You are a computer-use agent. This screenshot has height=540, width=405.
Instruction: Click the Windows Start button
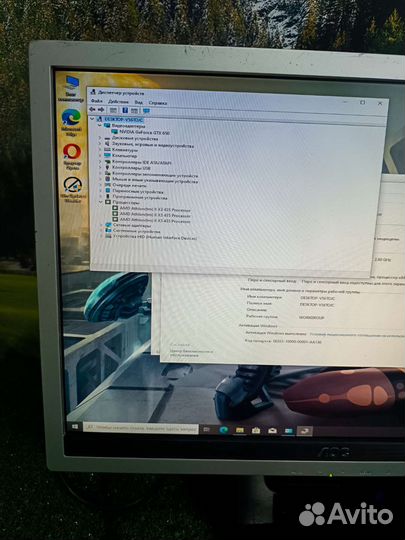click(x=75, y=427)
